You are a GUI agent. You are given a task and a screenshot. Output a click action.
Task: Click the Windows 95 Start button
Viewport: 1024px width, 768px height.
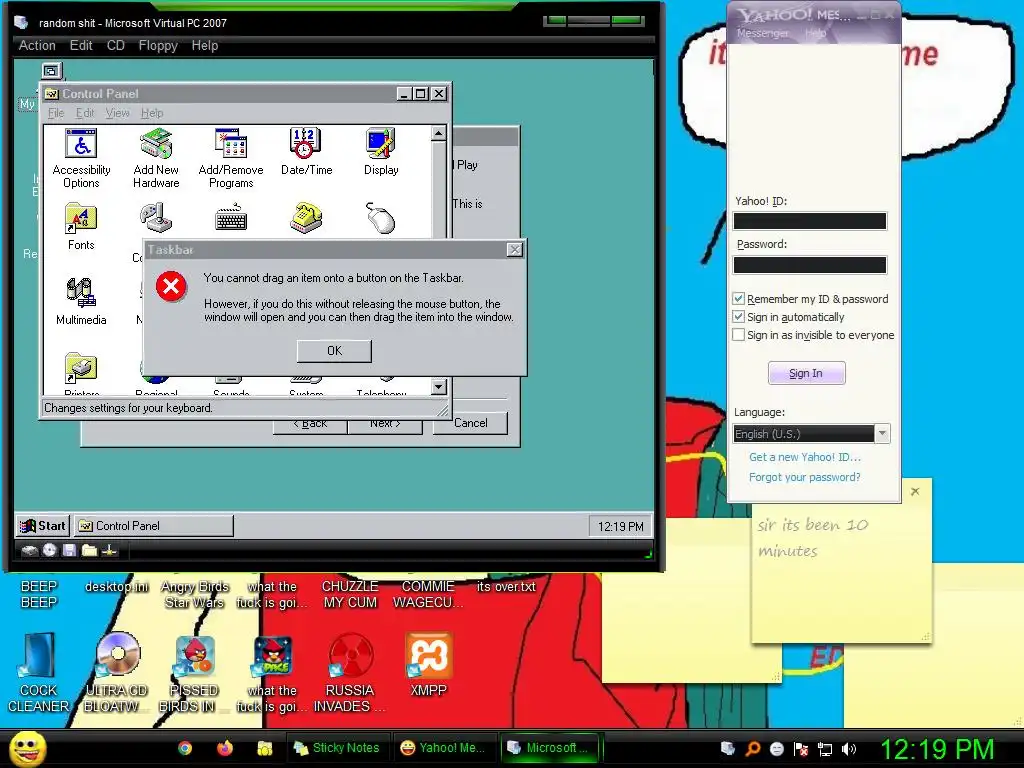(x=43, y=526)
